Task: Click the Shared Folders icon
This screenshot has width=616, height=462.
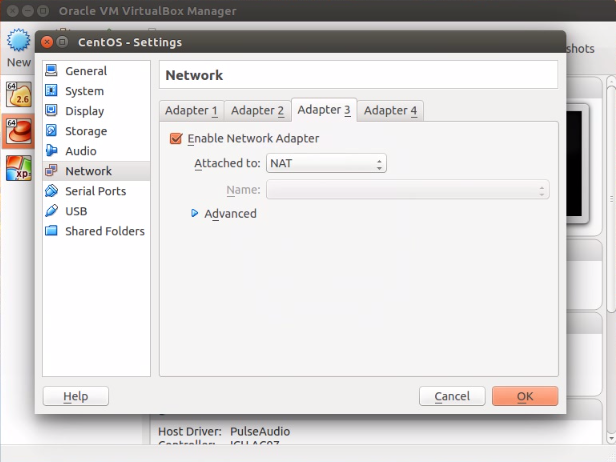Action: point(51,231)
